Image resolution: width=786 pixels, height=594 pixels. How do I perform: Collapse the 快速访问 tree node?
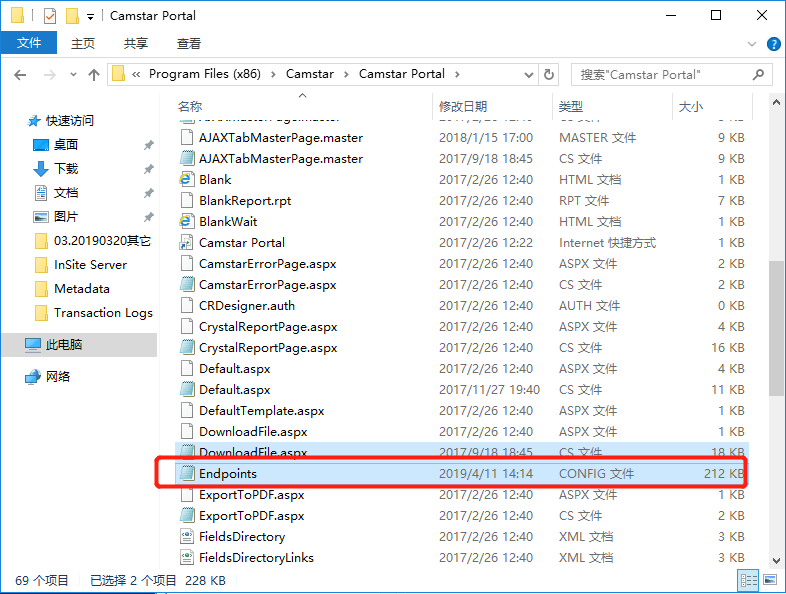pyautogui.click(x=14, y=120)
